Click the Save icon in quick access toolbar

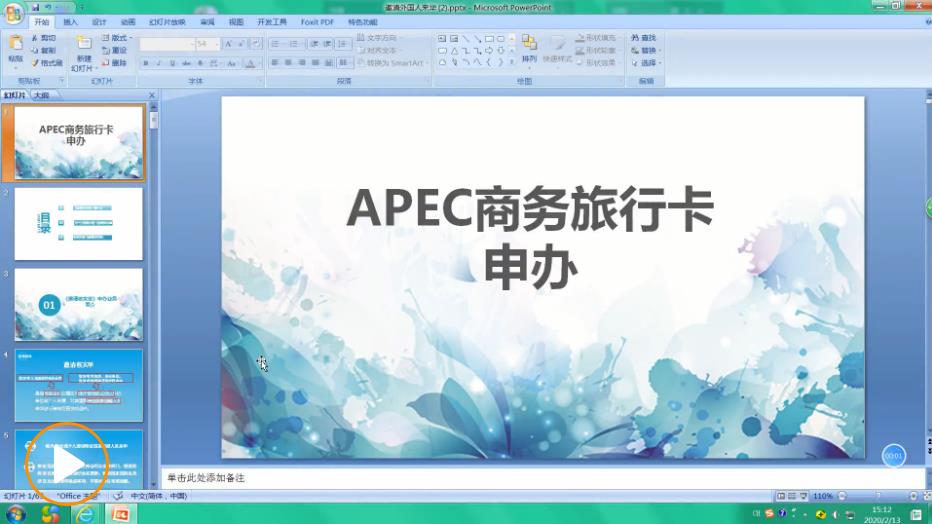35,7
